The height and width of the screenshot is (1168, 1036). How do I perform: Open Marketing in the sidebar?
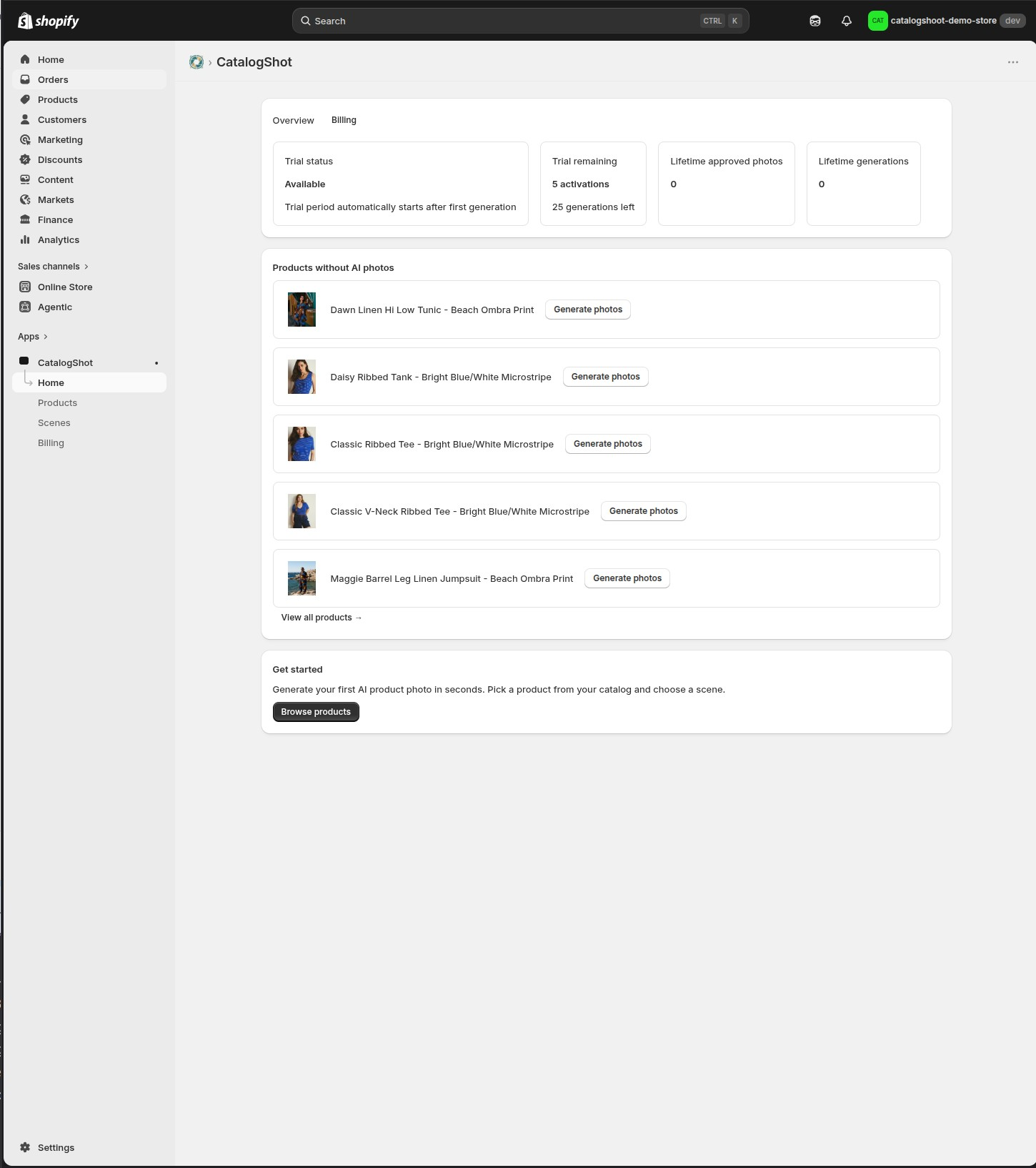click(x=89, y=139)
